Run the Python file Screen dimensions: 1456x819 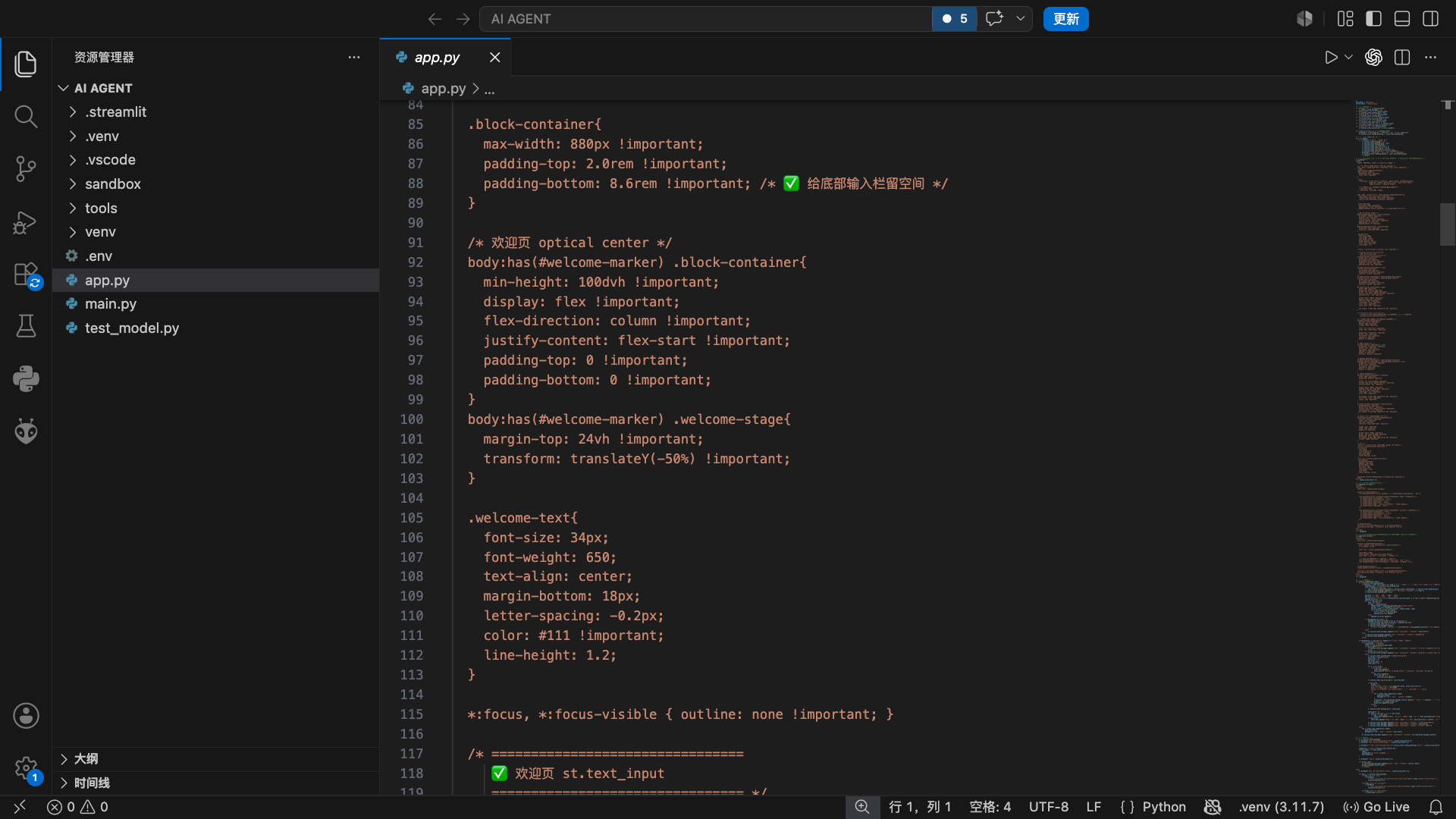coord(1331,58)
